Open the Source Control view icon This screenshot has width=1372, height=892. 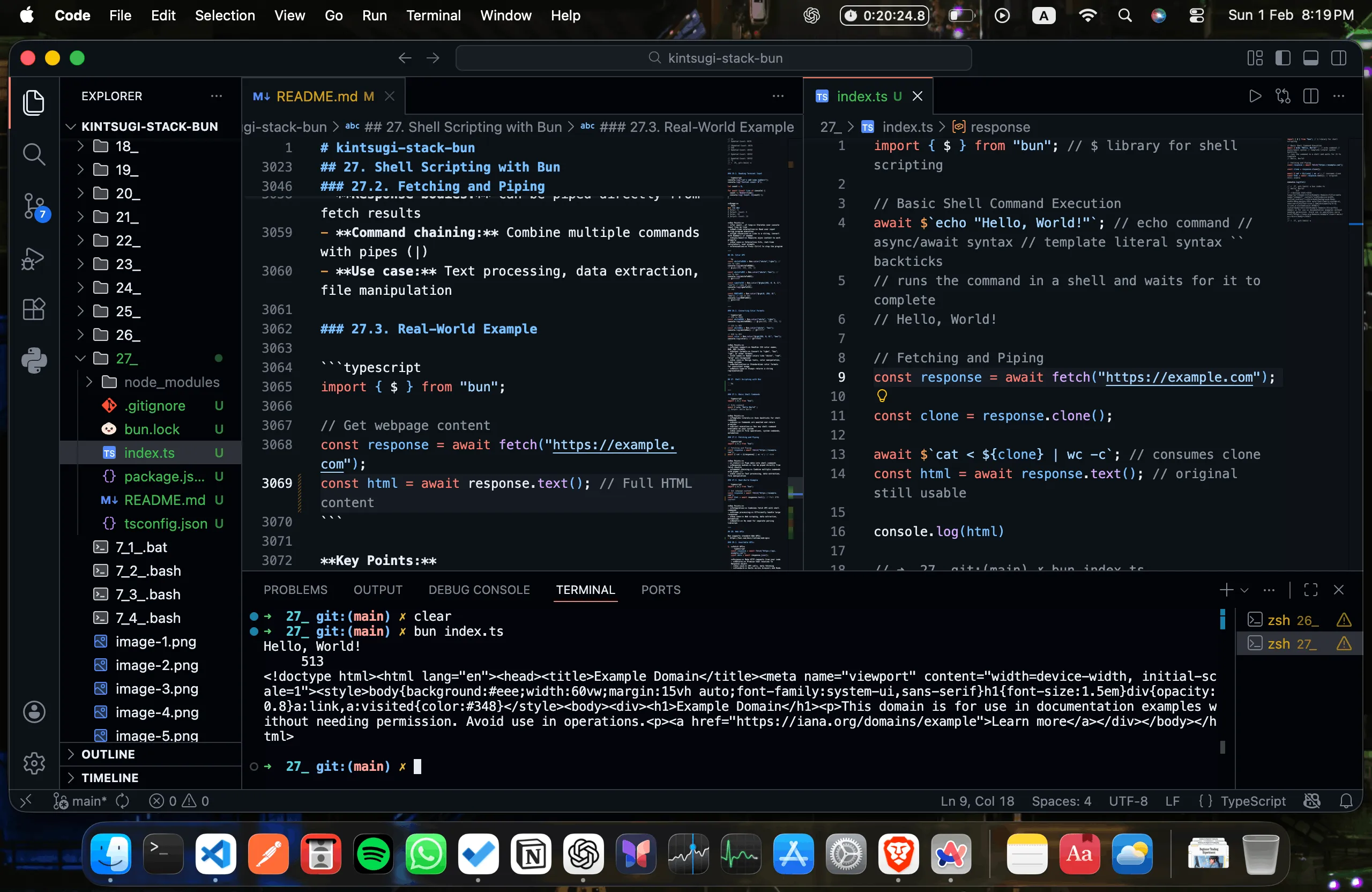tap(34, 206)
